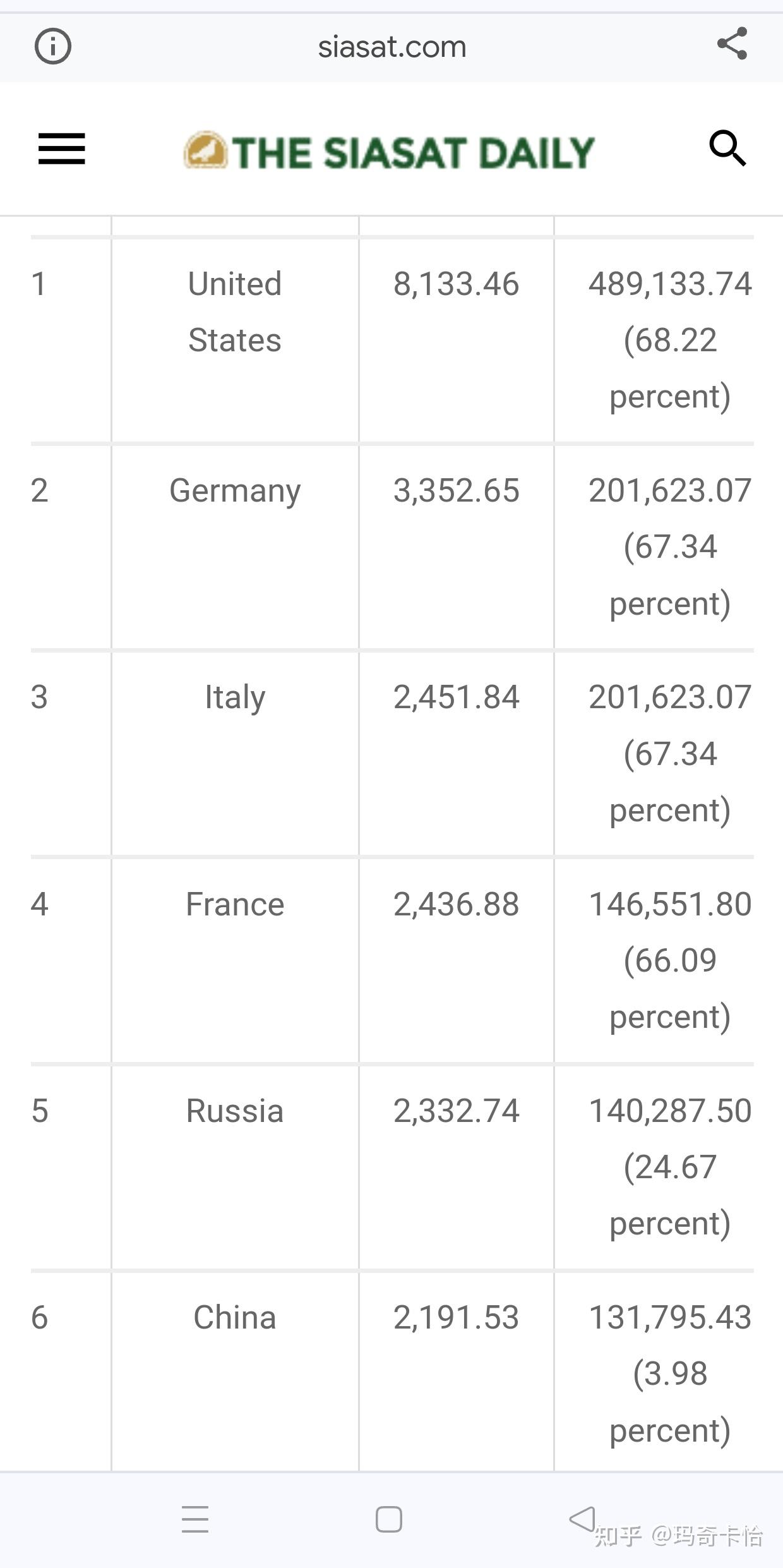The height and width of the screenshot is (1568, 783).
Task: Select the 140,287.50 figure
Action: (x=670, y=1111)
